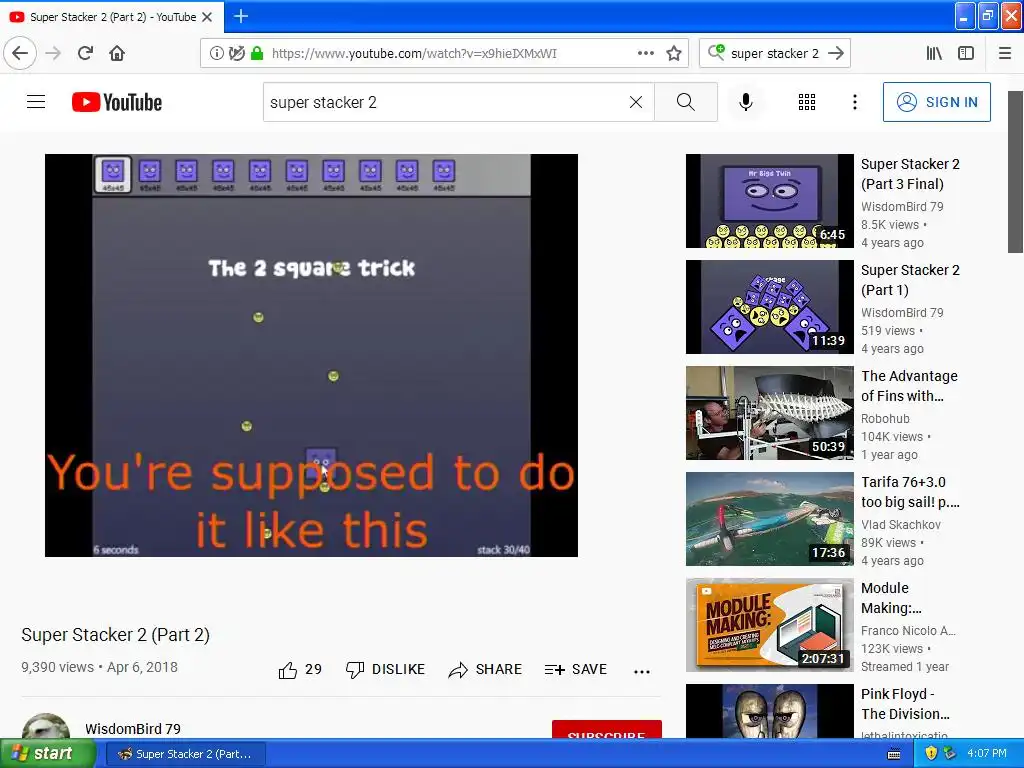Click title 'The Advantage of Fins with...'
The height and width of the screenshot is (768, 1024).
tap(909, 386)
